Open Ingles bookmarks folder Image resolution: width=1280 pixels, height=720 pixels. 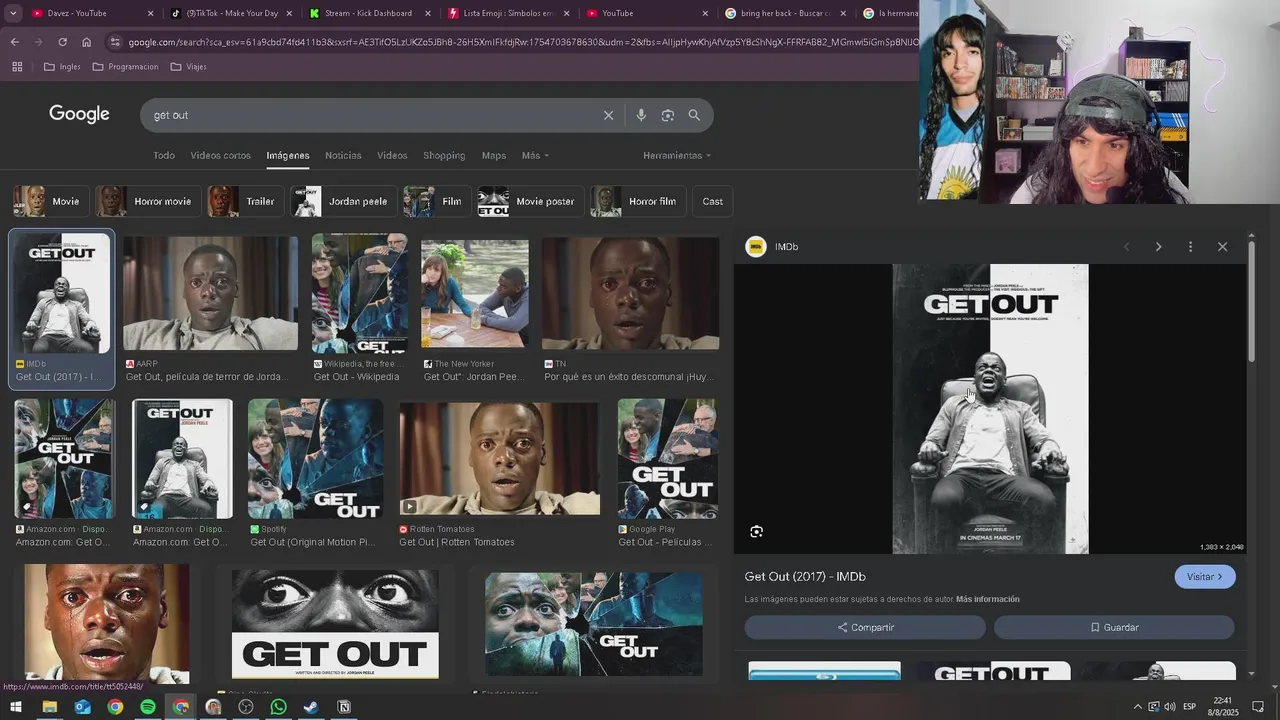pos(62,67)
